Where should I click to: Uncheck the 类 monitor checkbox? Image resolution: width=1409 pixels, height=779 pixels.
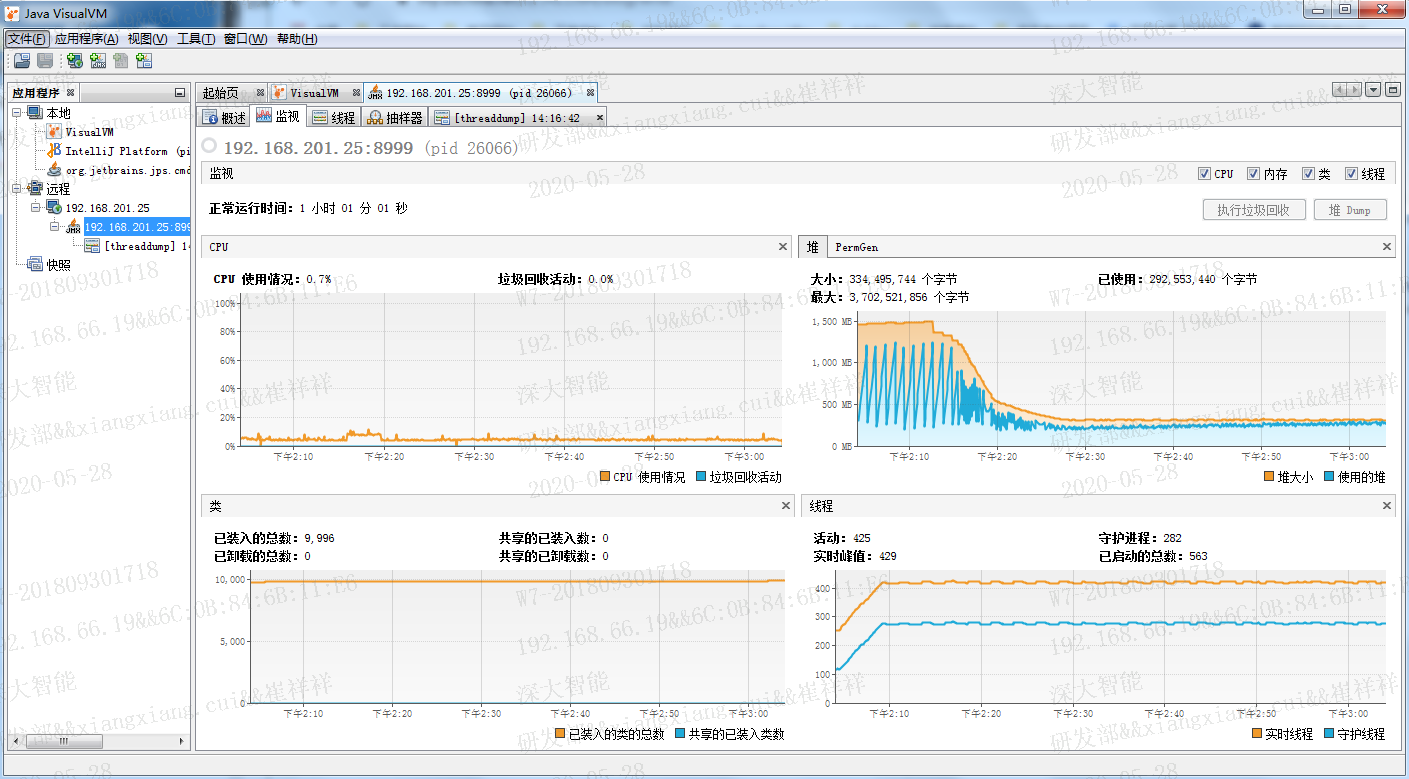click(x=1308, y=174)
